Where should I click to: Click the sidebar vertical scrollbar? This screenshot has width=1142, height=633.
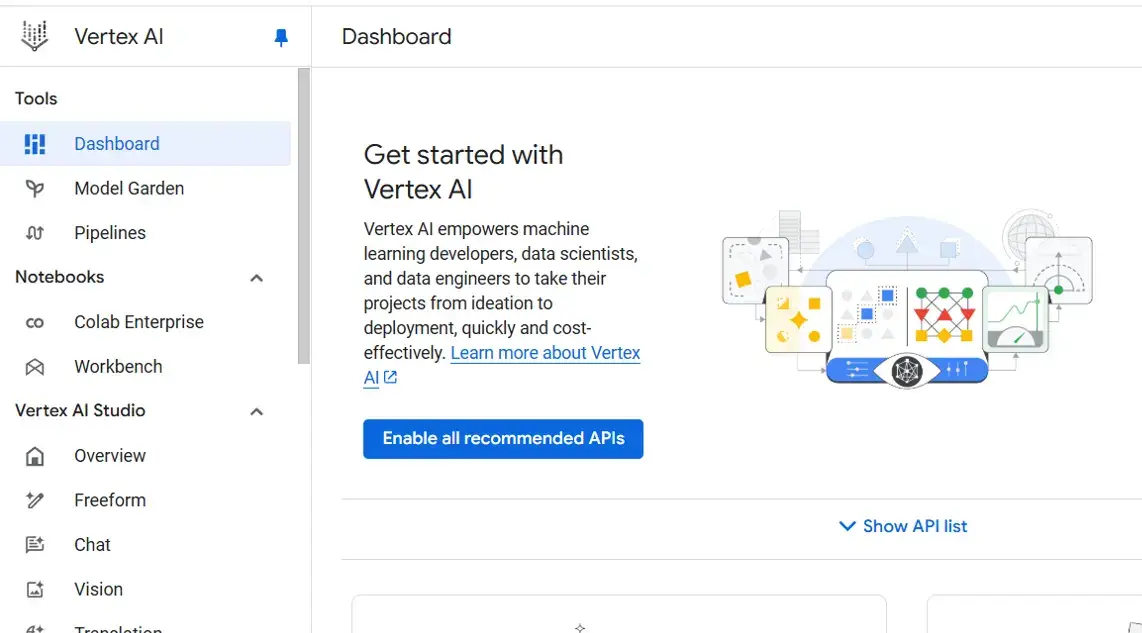[x=304, y=215]
